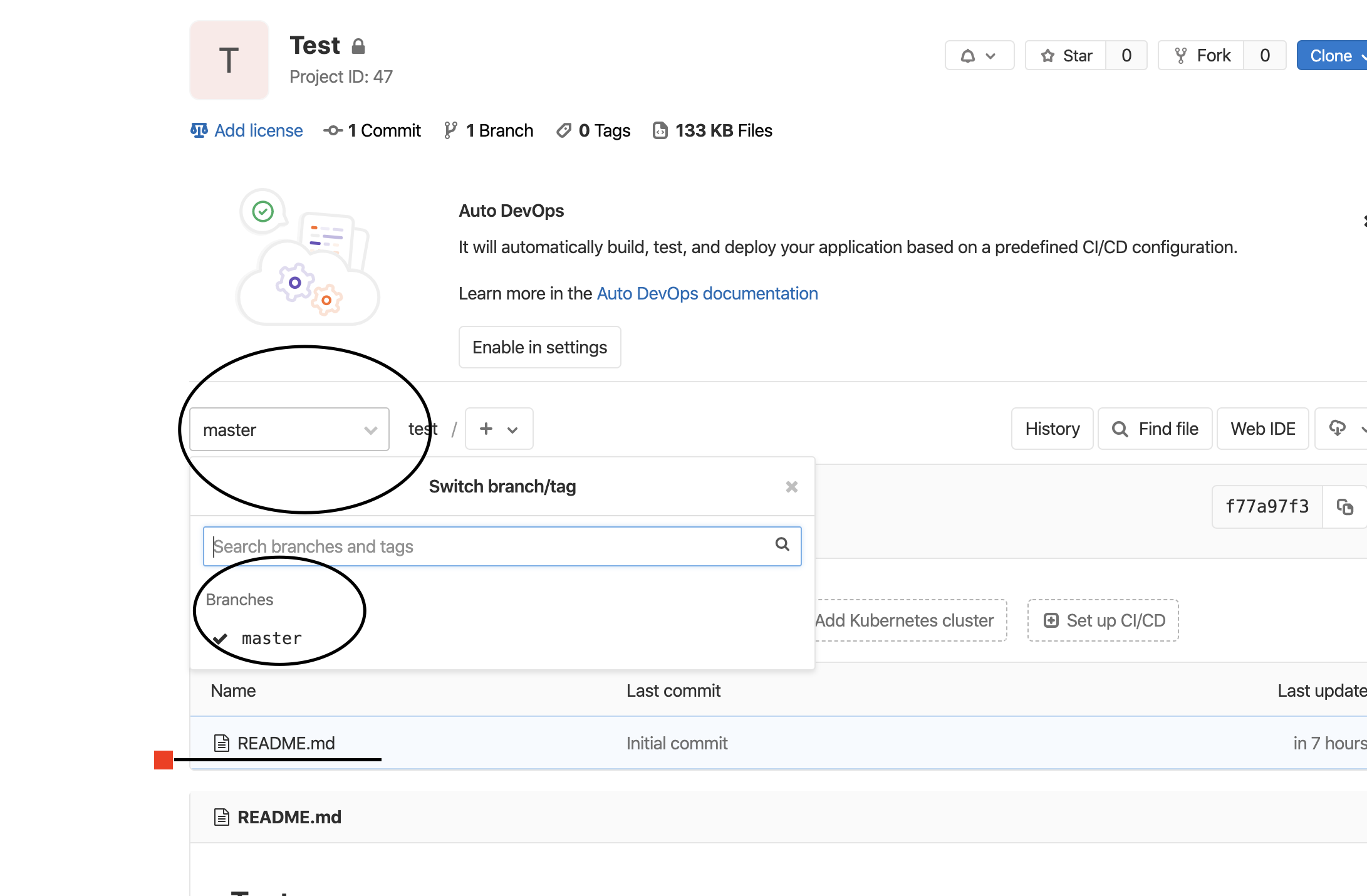
Task: Click the T project avatar
Action: pyautogui.click(x=229, y=60)
